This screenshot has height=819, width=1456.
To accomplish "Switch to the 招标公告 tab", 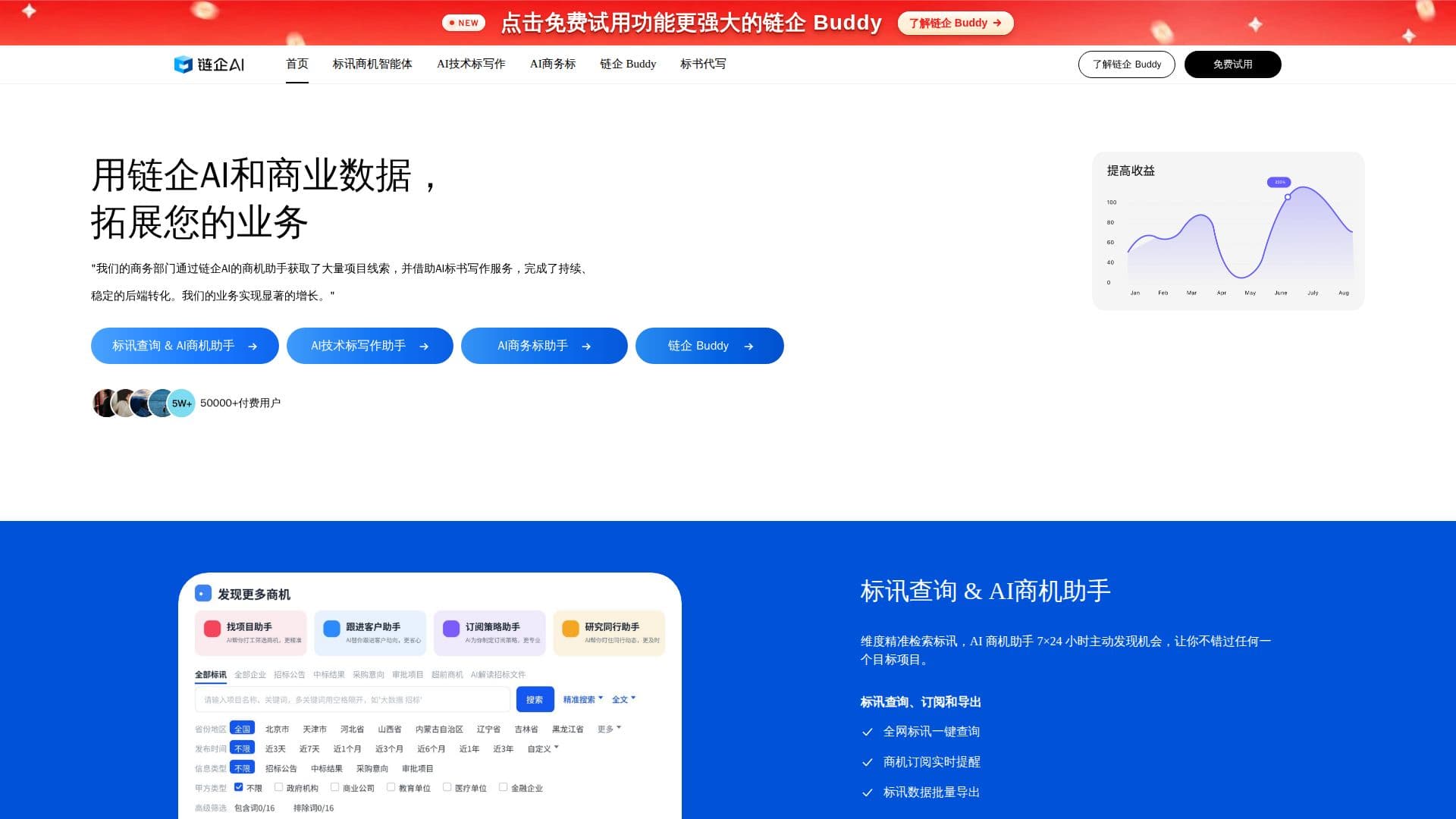I will pyautogui.click(x=290, y=674).
